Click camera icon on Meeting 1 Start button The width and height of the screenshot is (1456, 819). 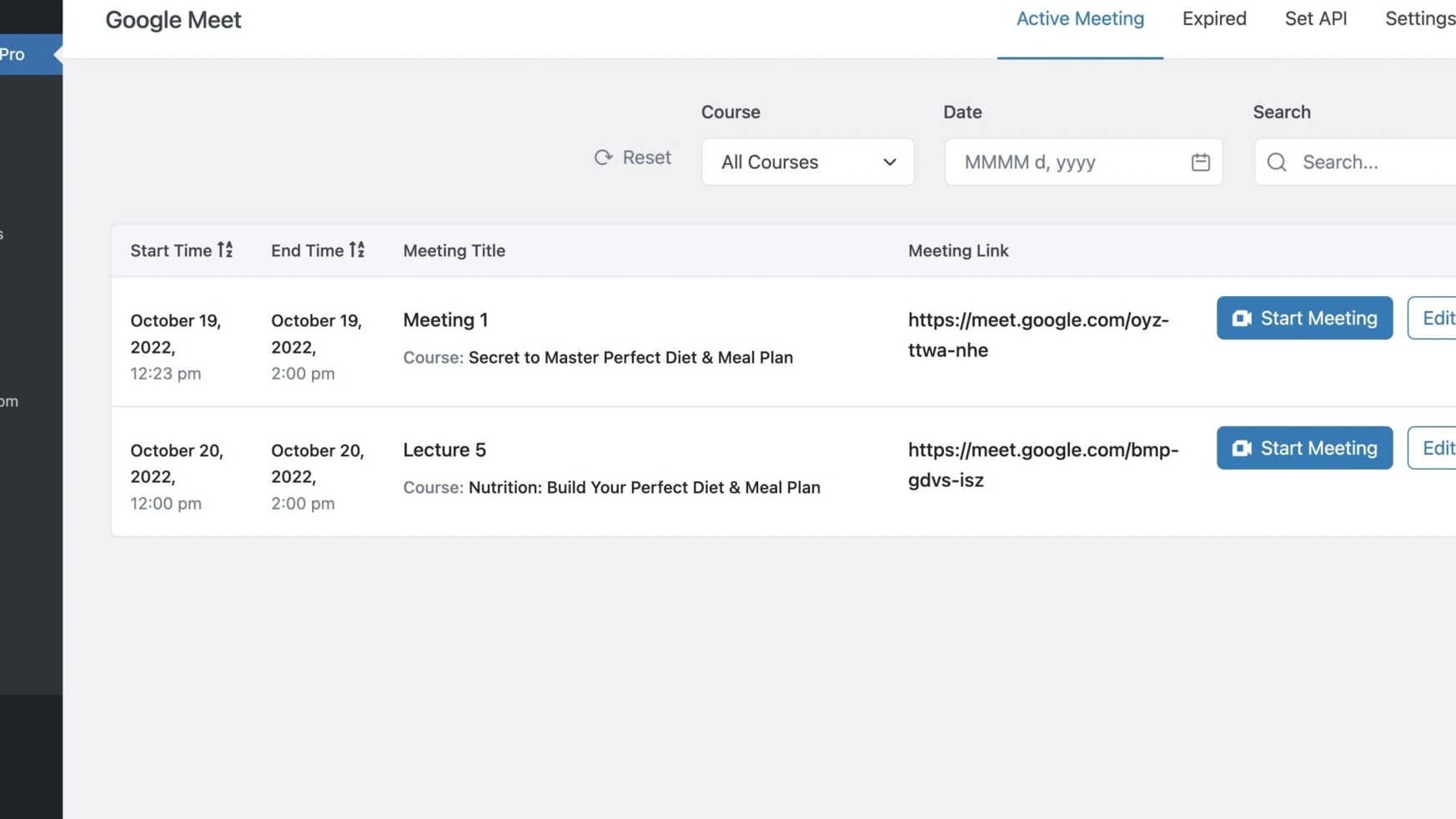(1241, 319)
